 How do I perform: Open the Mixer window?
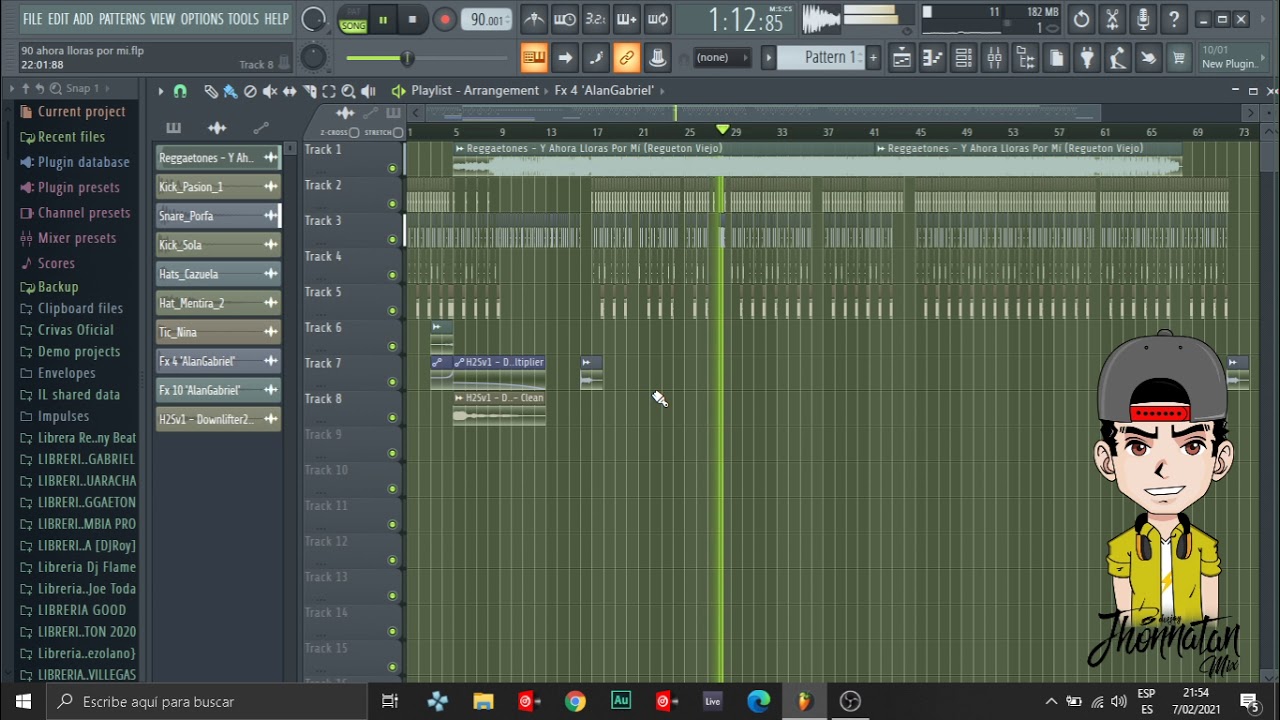pyautogui.click(x=994, y=58)
